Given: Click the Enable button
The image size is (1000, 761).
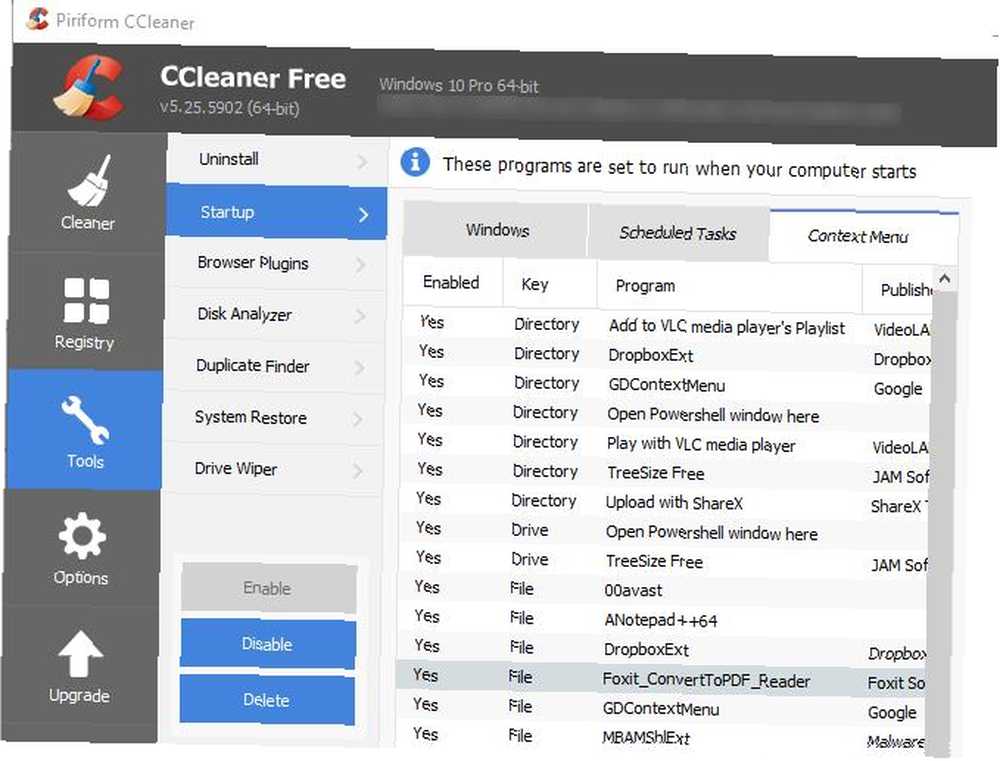Looking at the screenshot, I should pos(268,588).
